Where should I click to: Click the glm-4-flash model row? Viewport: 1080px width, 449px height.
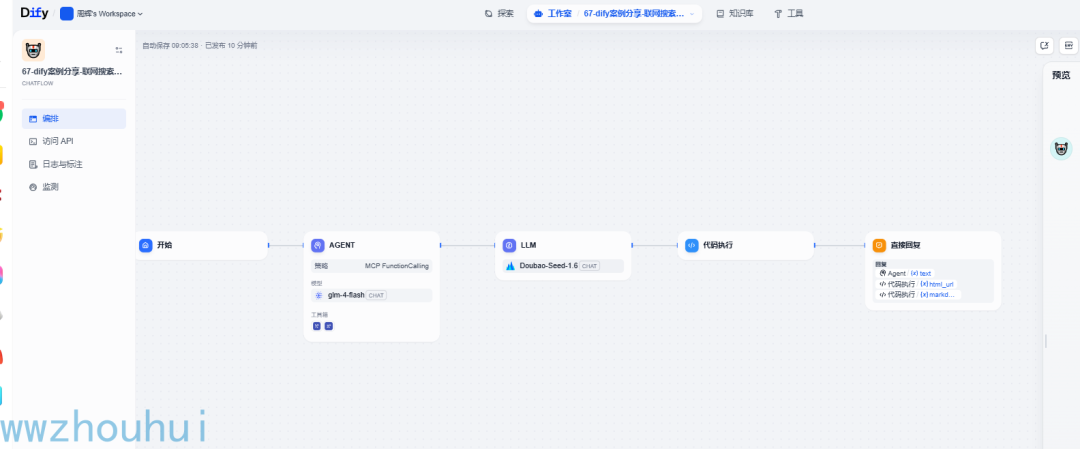(x=372, y=295)
